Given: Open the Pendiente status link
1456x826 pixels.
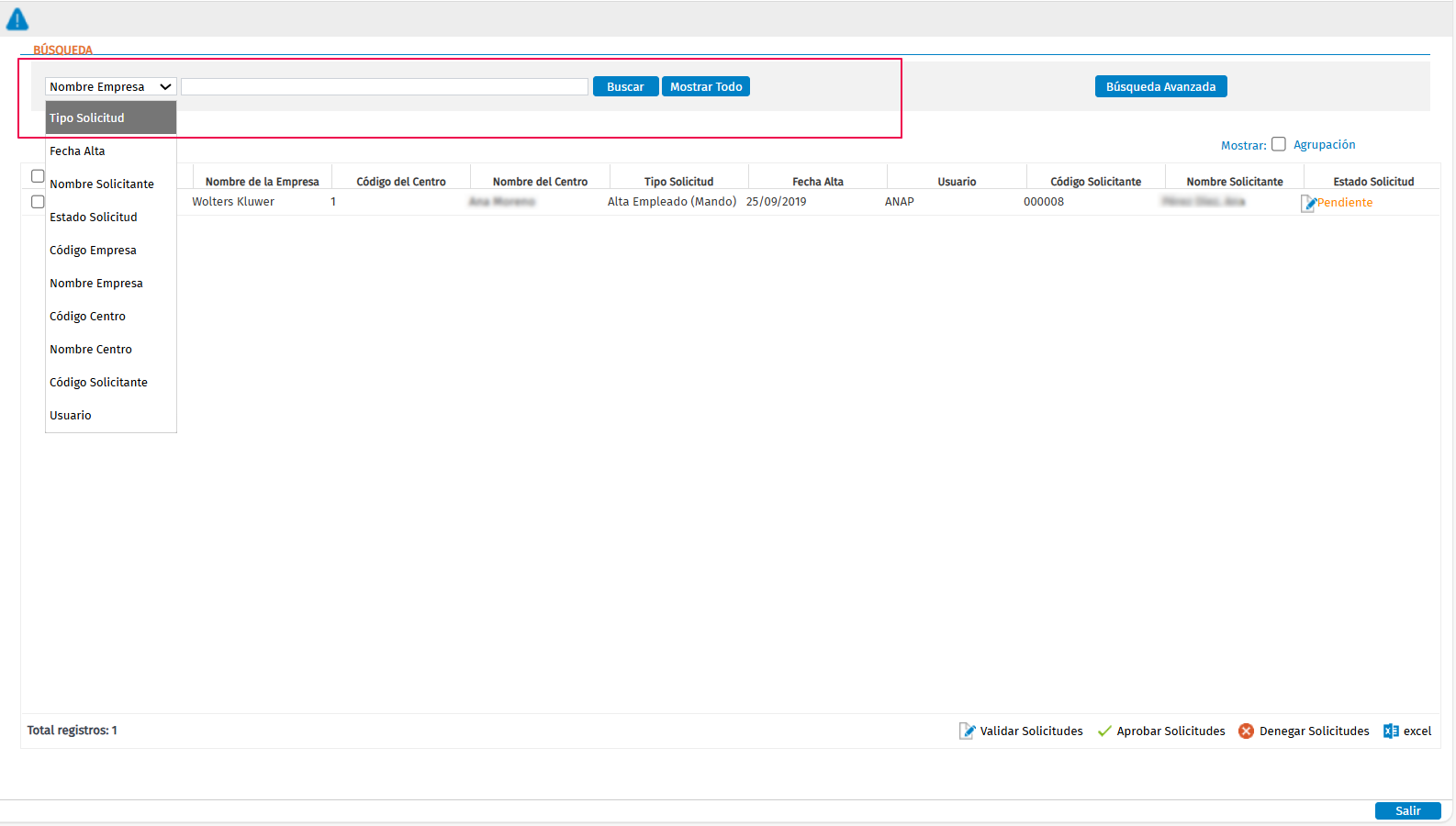Looking at the screenshot, I should (1345, 203).
